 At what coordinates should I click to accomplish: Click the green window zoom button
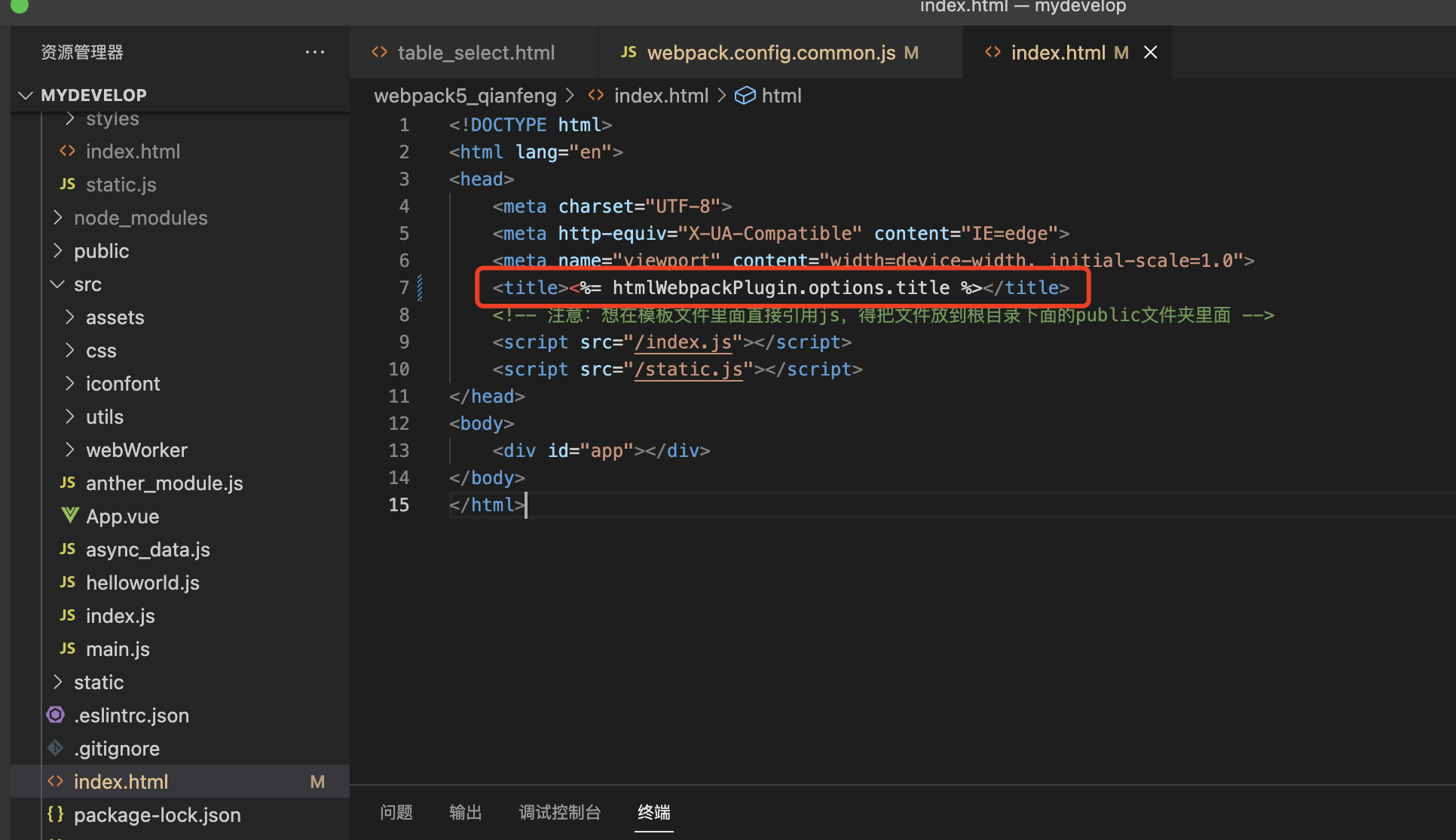(x=20, y=6)
